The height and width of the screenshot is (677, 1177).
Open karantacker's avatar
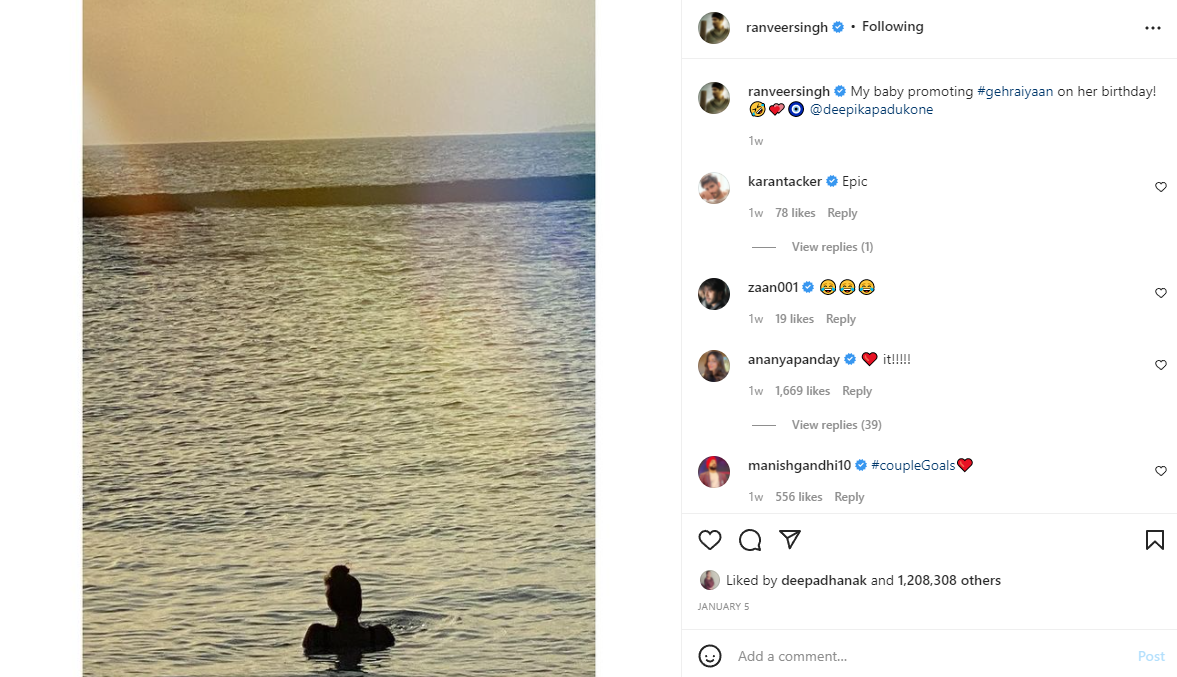point(714,188)
